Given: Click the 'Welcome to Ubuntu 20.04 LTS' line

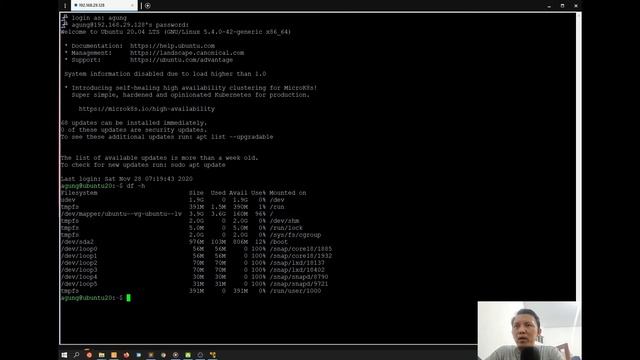Looking at the screenshot, I should (x=176, y=32).
